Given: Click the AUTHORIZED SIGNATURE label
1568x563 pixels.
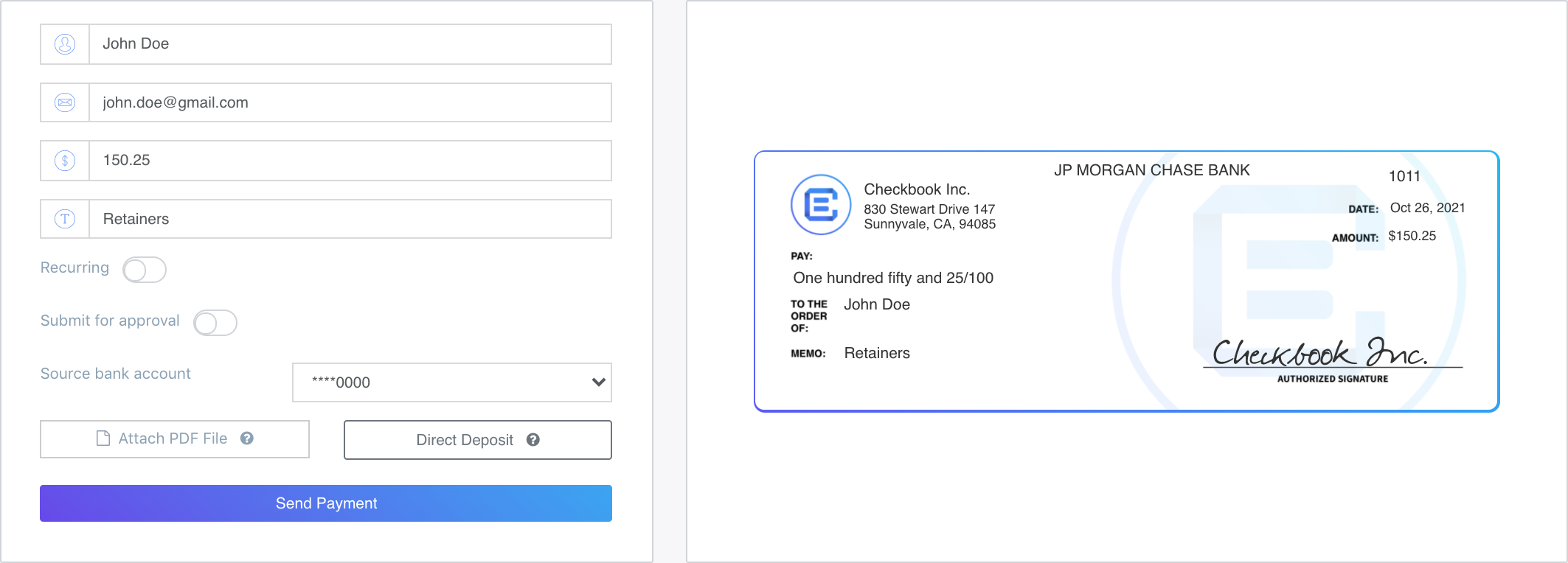Looking at the screenshot, I should click(1333, 379).
